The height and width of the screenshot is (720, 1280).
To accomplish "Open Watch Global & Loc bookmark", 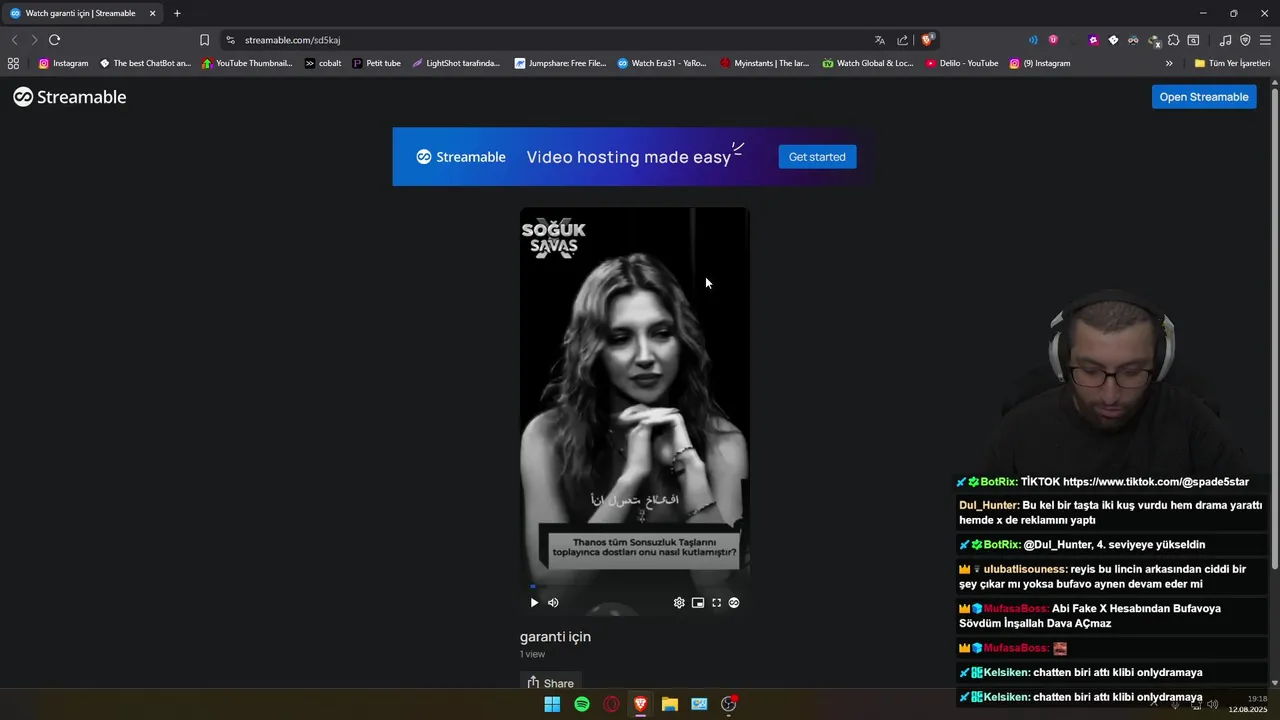I will (x=867, y=63).
